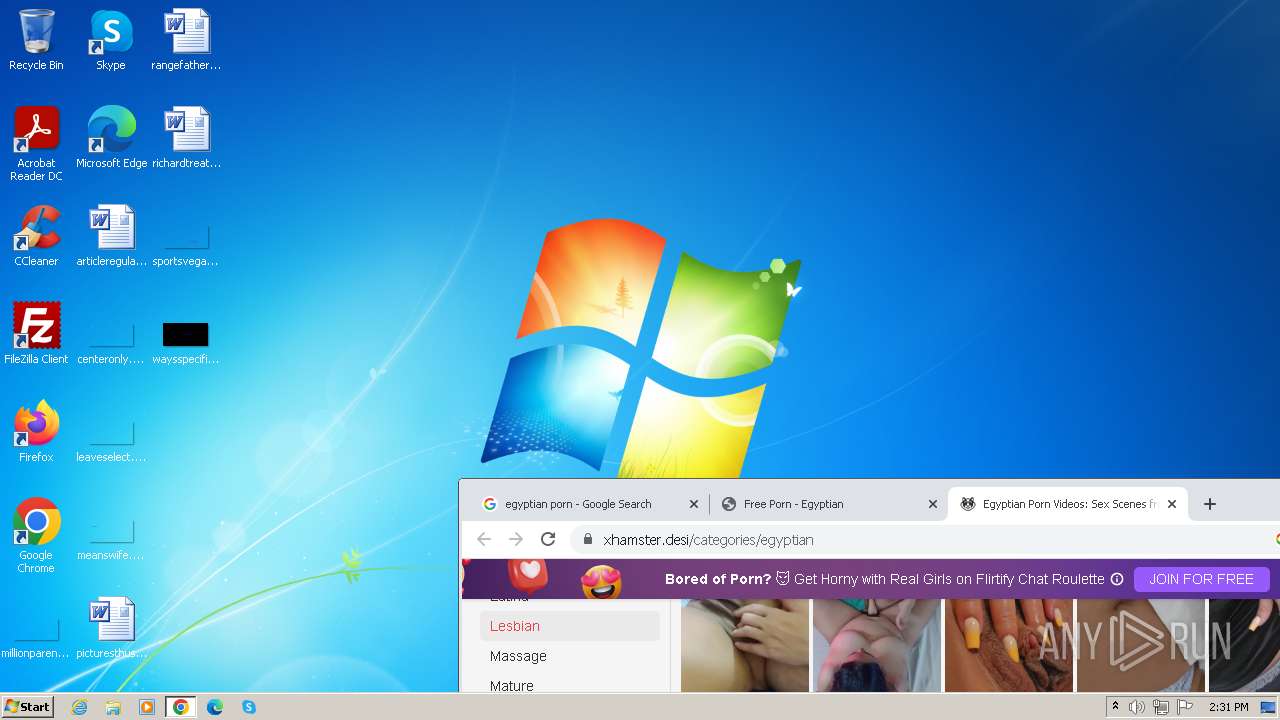Switch to Chrome via taskbar button

tap(181, 707)
